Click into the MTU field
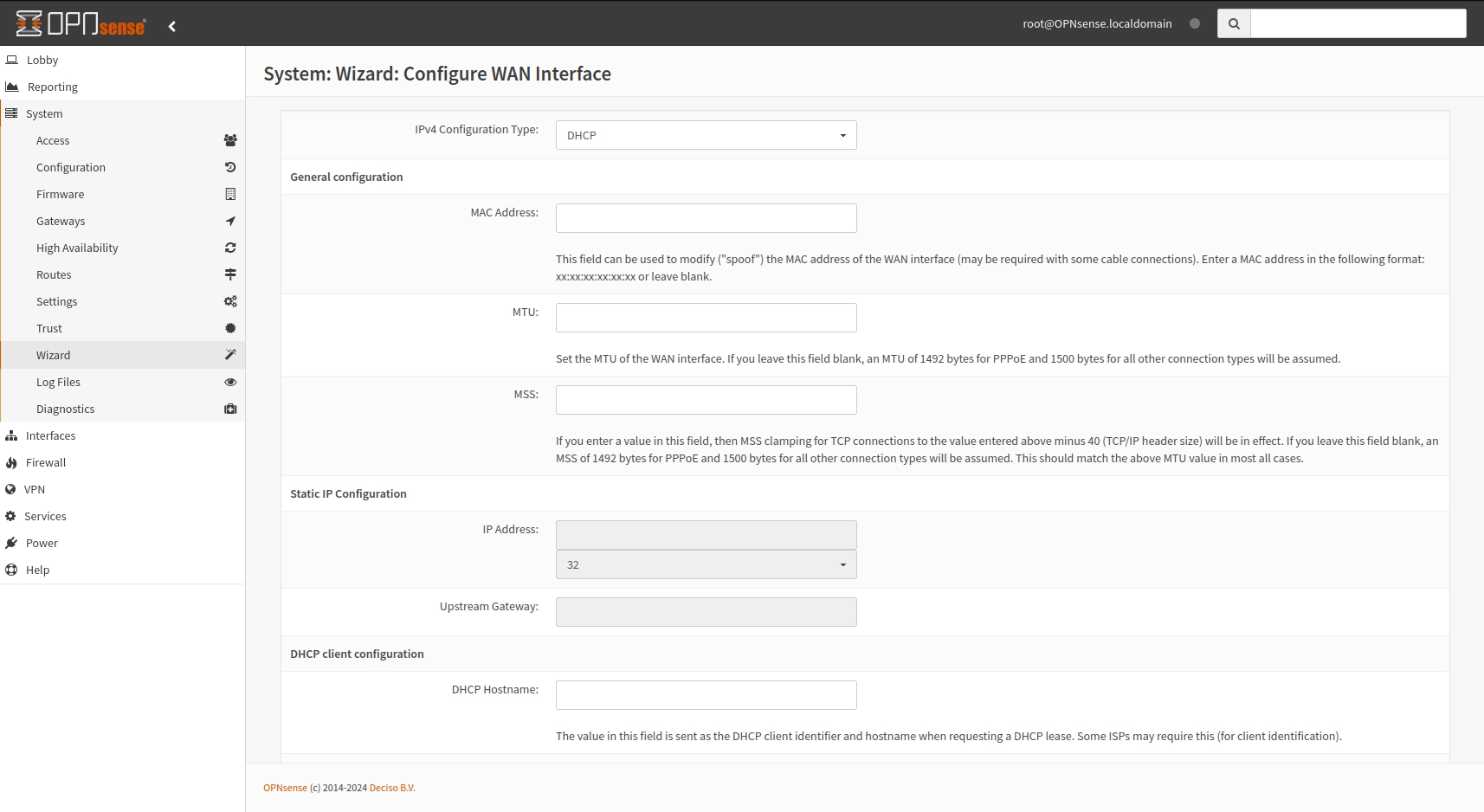The height and width of the screenshot is (812, 1484). [706, 318]
